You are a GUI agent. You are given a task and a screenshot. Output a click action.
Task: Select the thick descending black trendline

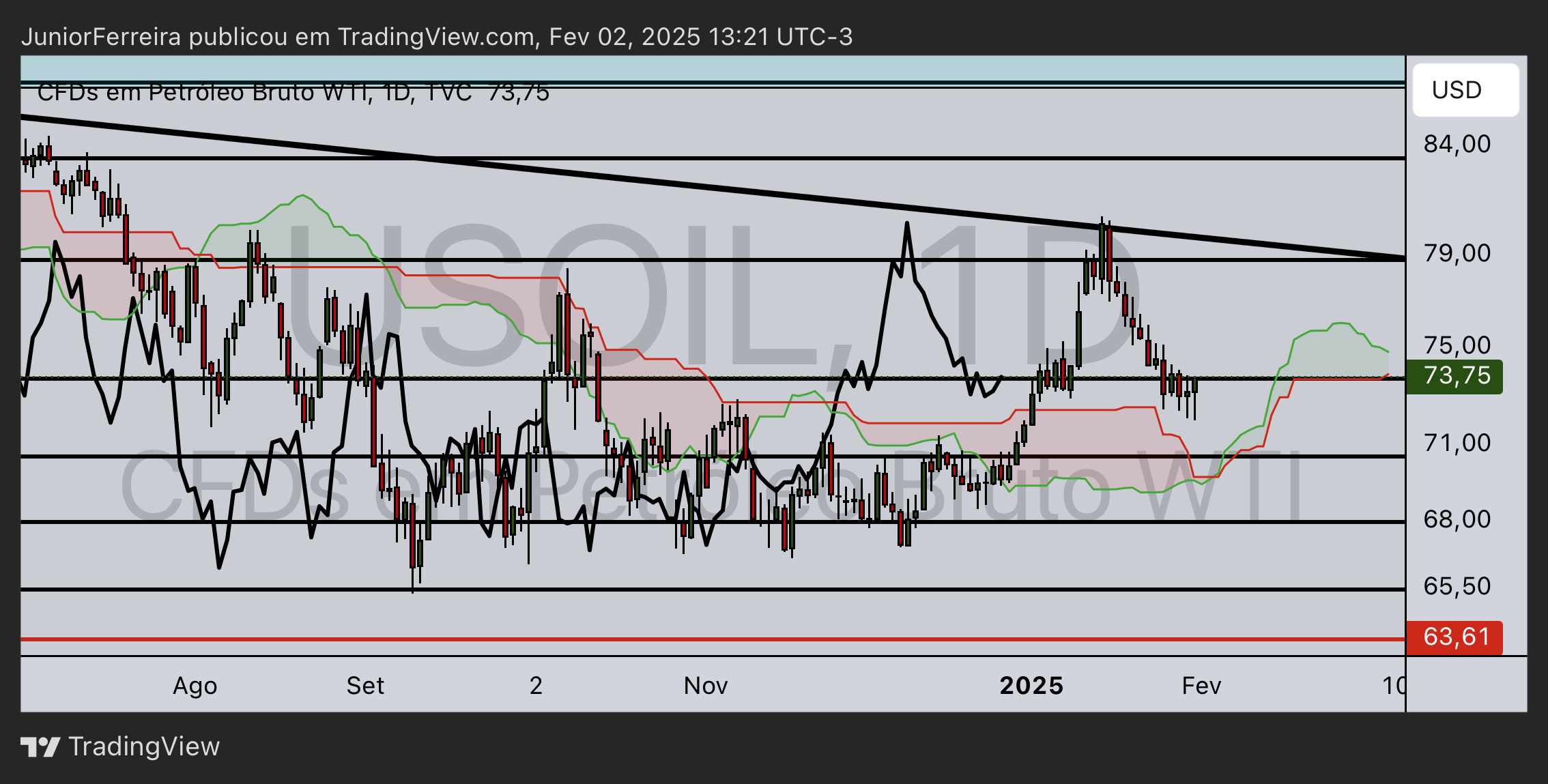pos(713,188)
